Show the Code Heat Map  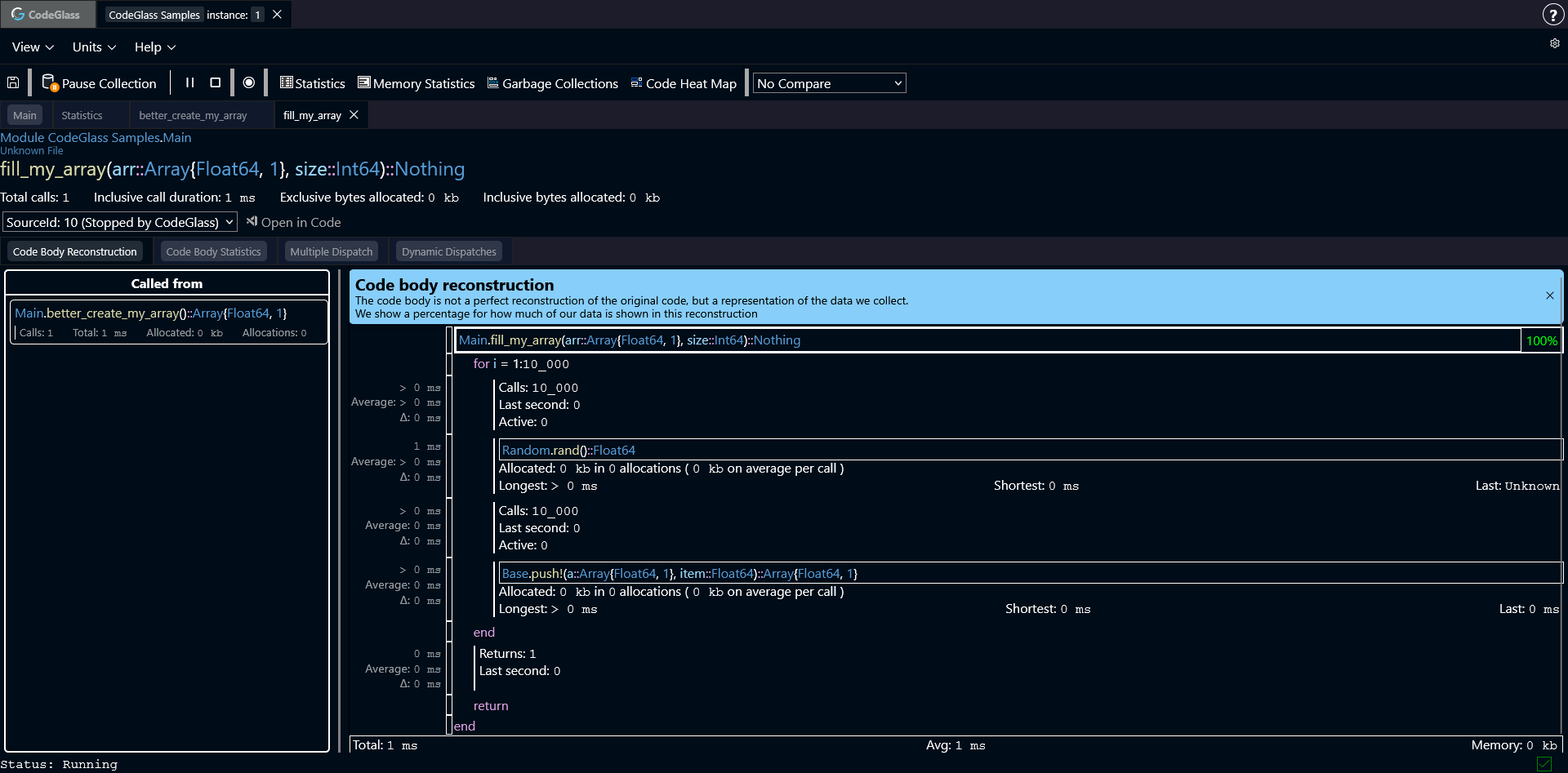tap(684, 83)
